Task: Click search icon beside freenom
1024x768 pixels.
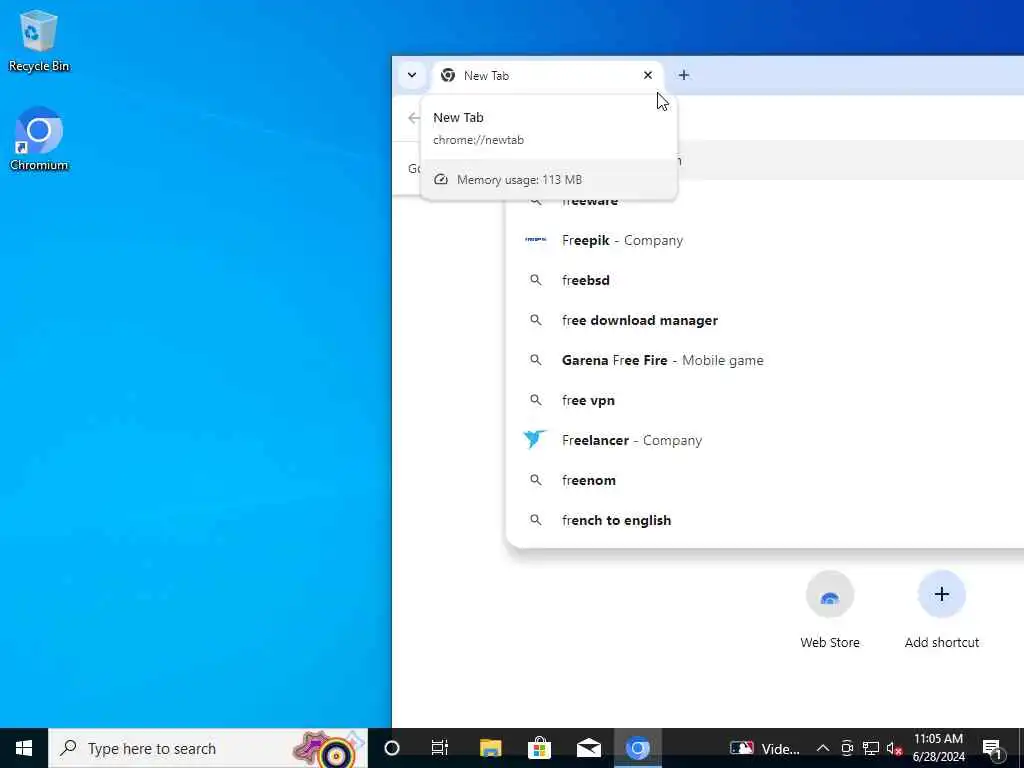Action: point(536,480)
